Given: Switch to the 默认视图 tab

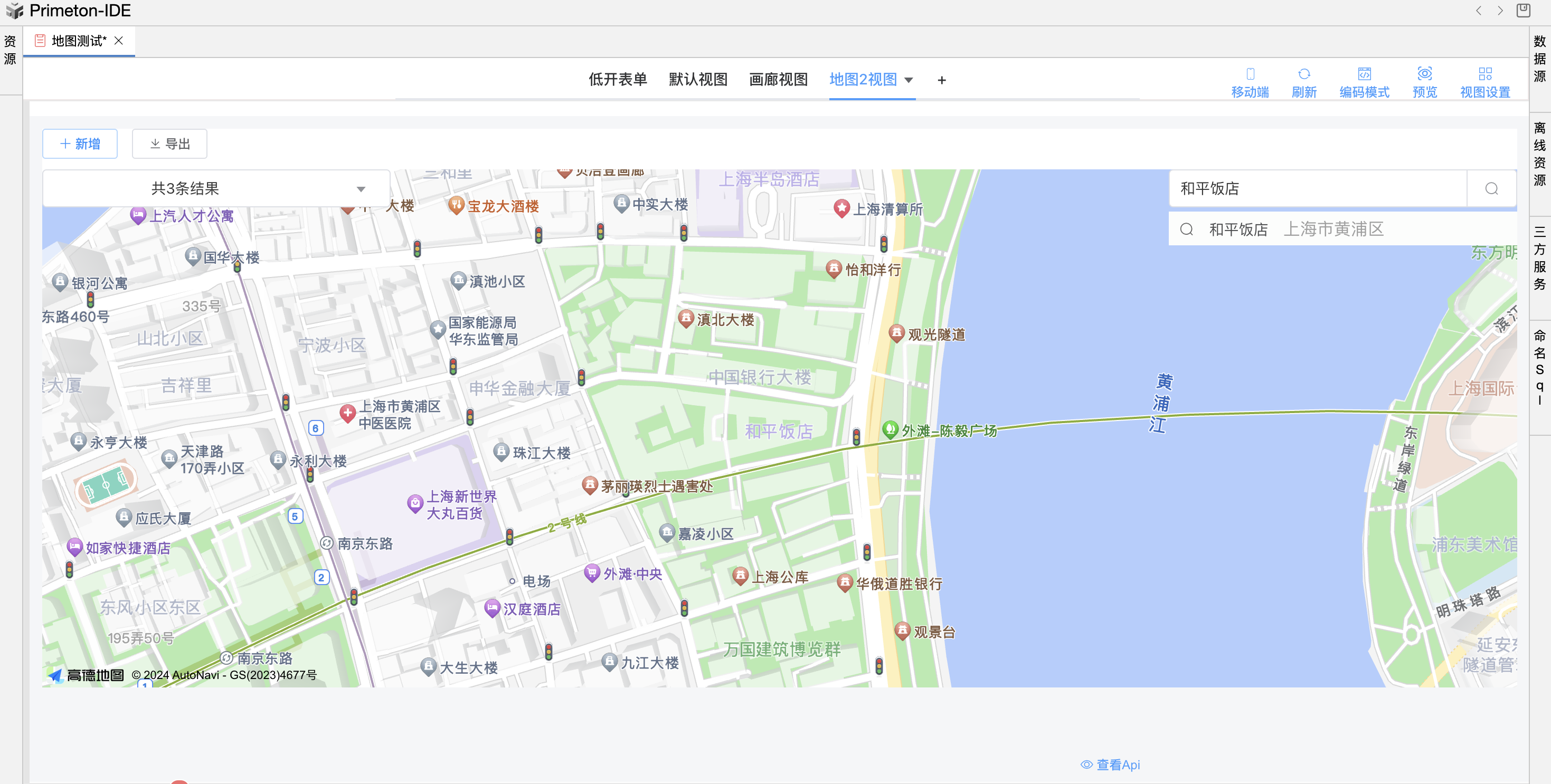Looking at the screenshot, I should click(x=697, y=80).
